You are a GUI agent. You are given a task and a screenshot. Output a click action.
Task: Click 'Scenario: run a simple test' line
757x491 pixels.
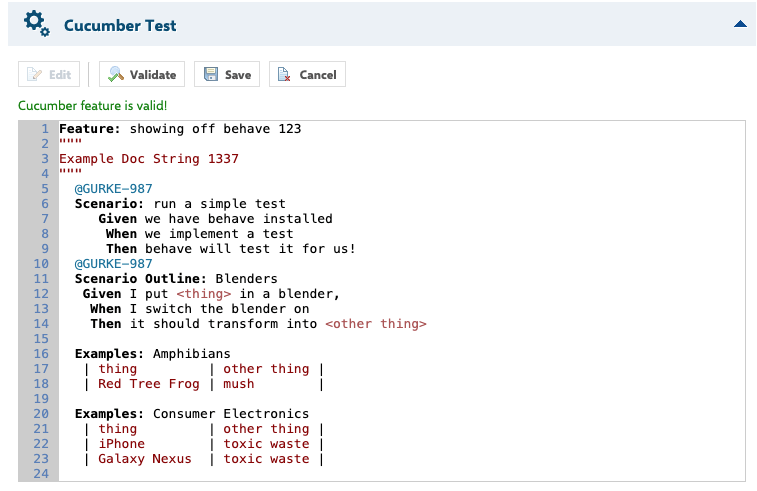180,204
